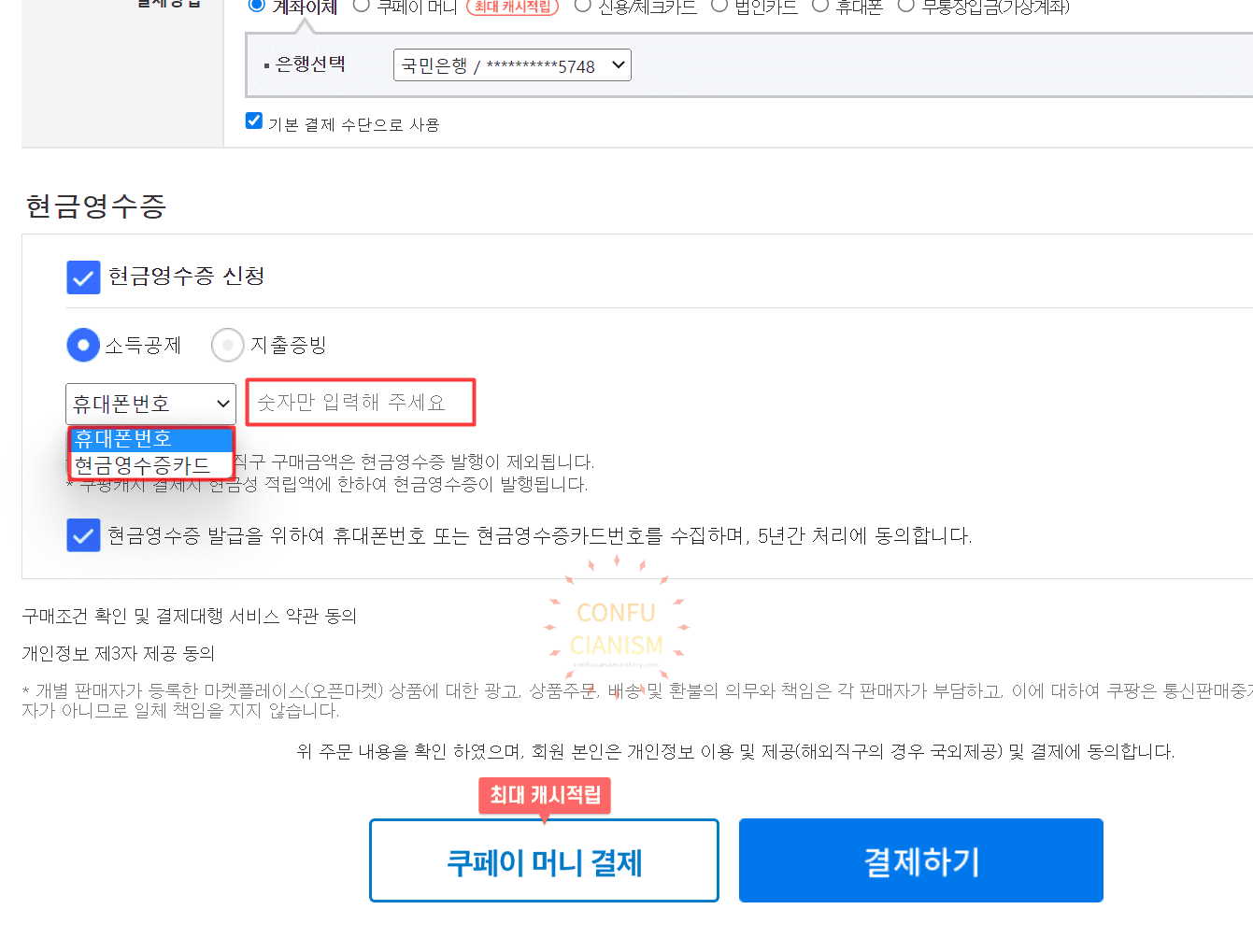
Task: Toggle 기본 결제 수단으로 사용 checkbox
Action: (x=254, y=121)
